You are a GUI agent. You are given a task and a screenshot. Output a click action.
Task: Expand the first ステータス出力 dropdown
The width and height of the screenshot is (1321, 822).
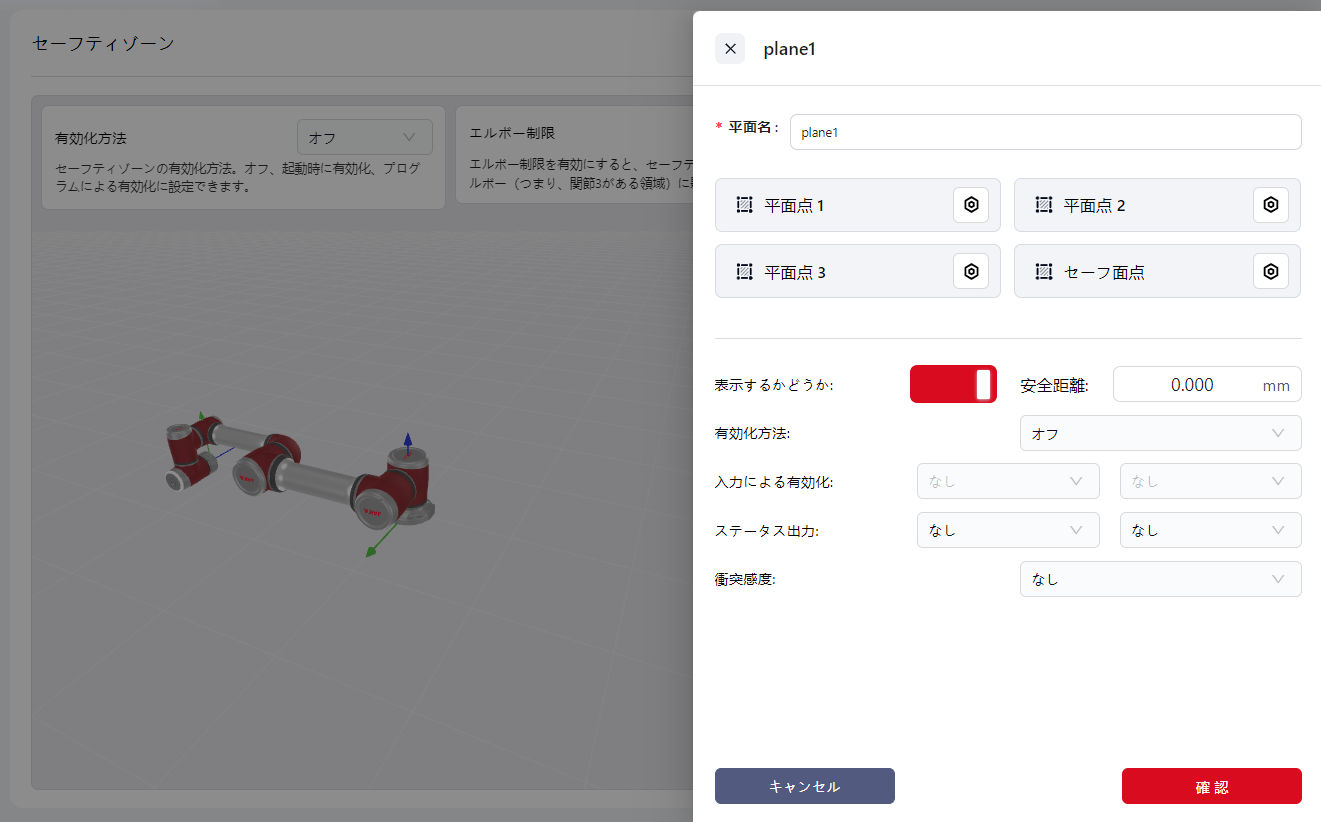point(1007,530)
